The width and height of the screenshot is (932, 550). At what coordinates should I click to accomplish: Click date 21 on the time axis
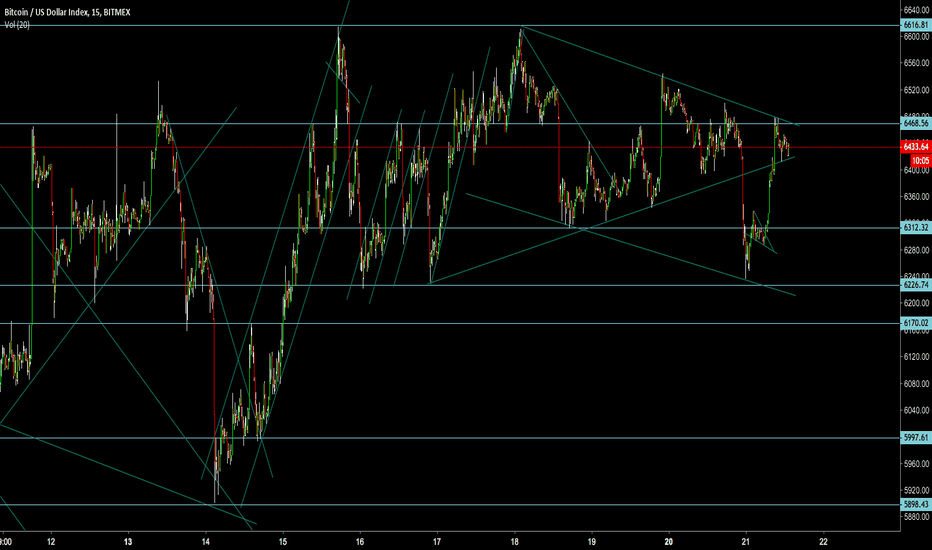[747, 542]
